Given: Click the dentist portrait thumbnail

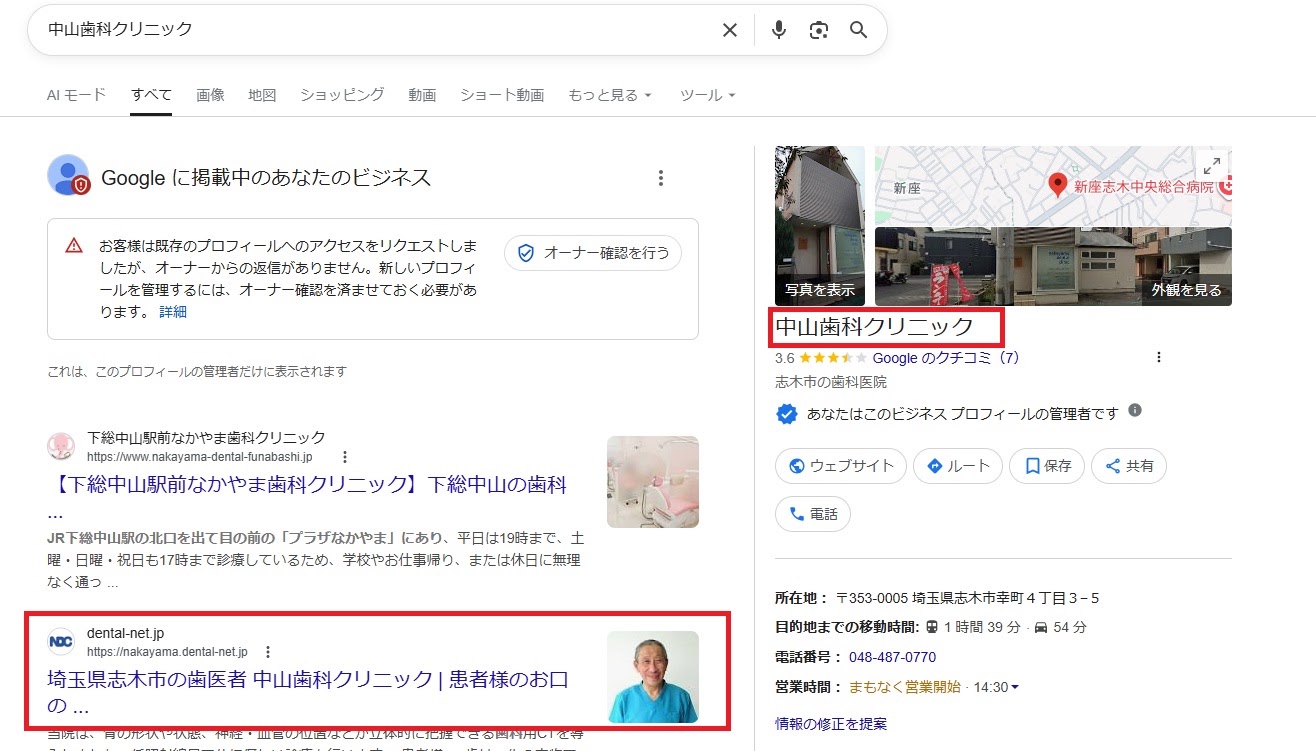Looking at the screenshot, I should [x=653, y=677].
